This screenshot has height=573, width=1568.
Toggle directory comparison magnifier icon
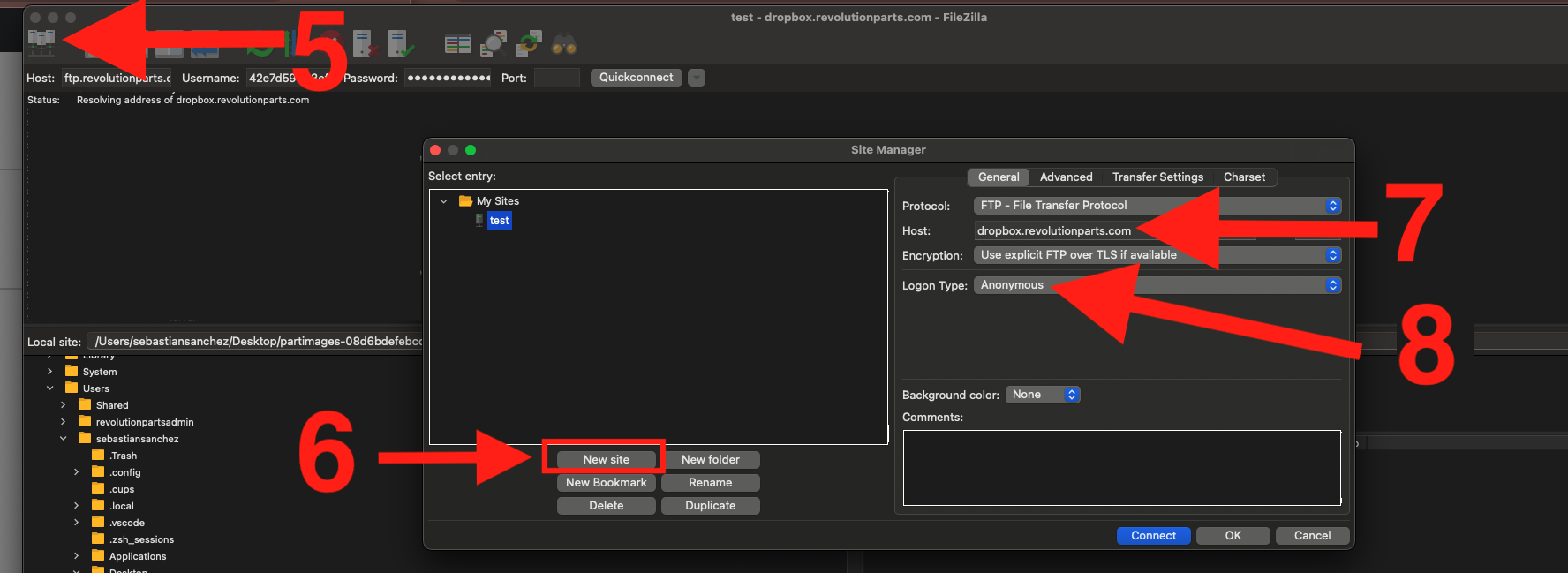point(494,43)
